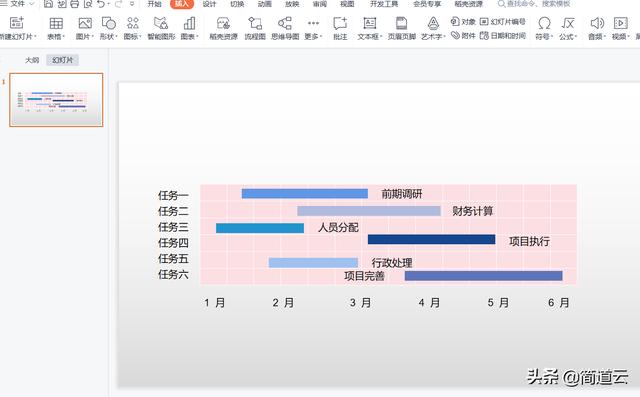The width and height of the screenshot is (640, 397).
Task: Insert an 附件 attachment
Action: coord(463,35)
